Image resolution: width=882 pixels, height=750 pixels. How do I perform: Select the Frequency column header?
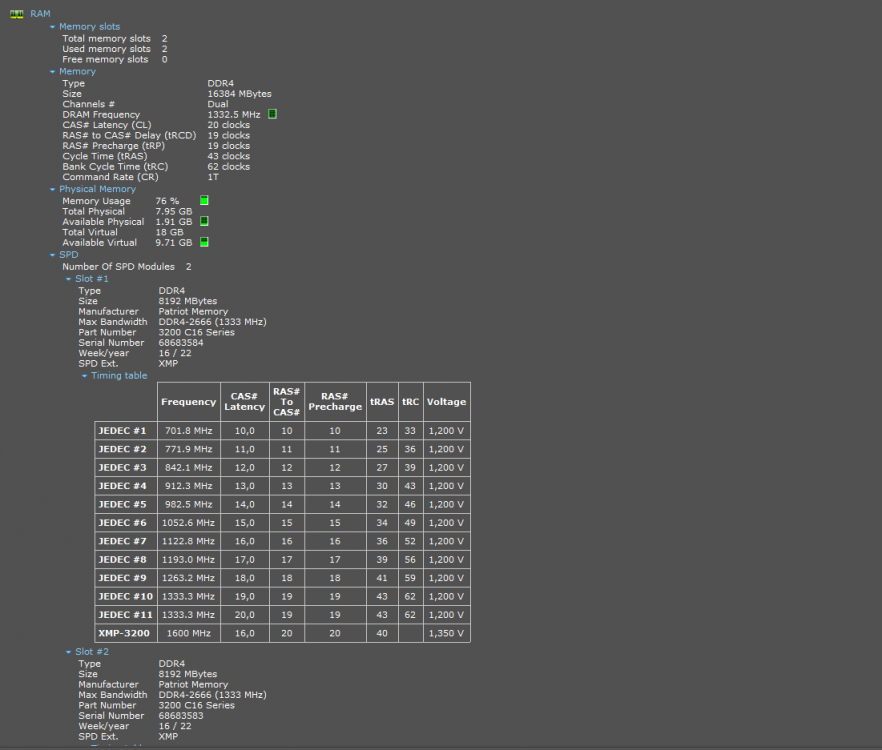click(188, 402)
